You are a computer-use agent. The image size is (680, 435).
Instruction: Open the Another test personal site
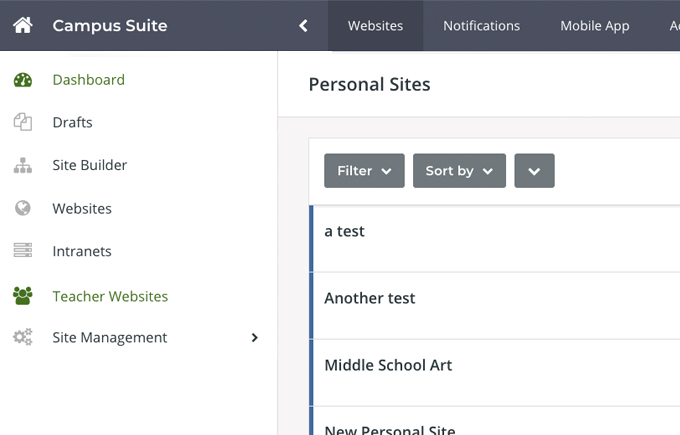(x=369, y=298)
